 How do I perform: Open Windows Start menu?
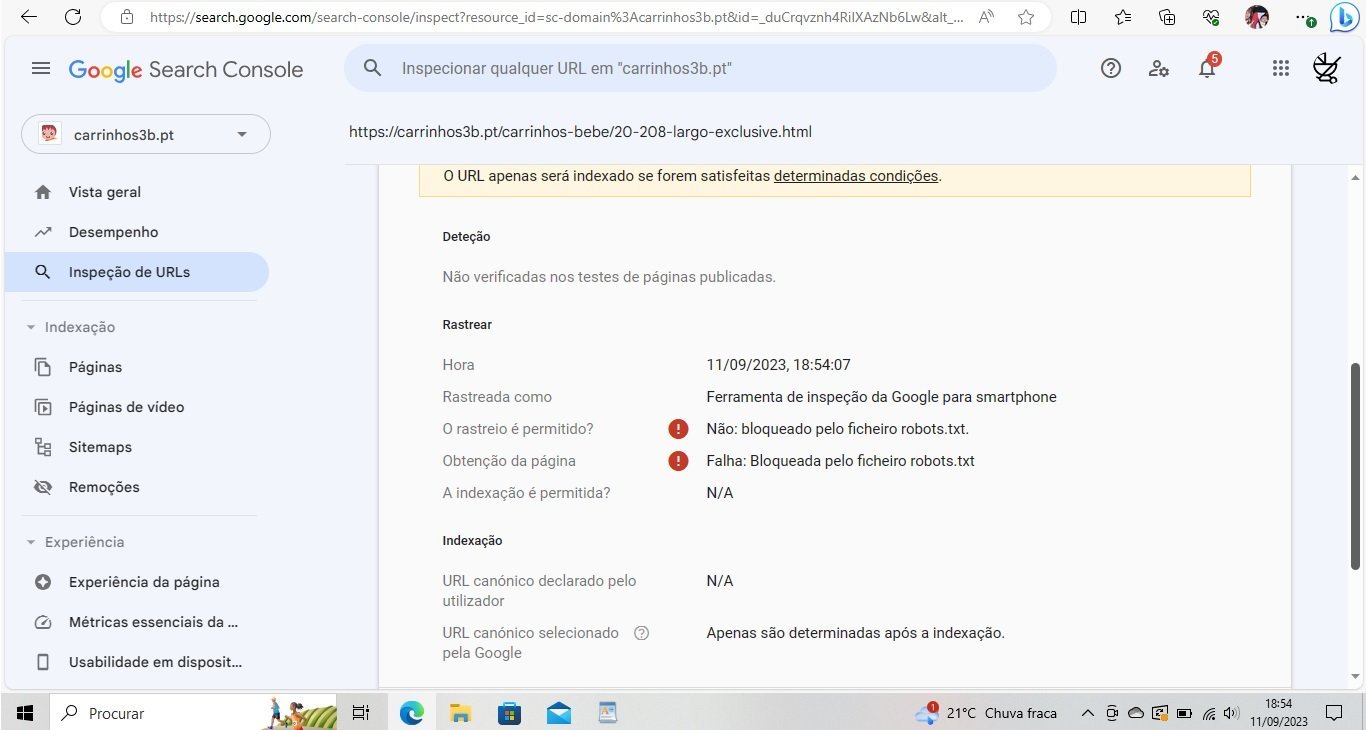point(25,713)
